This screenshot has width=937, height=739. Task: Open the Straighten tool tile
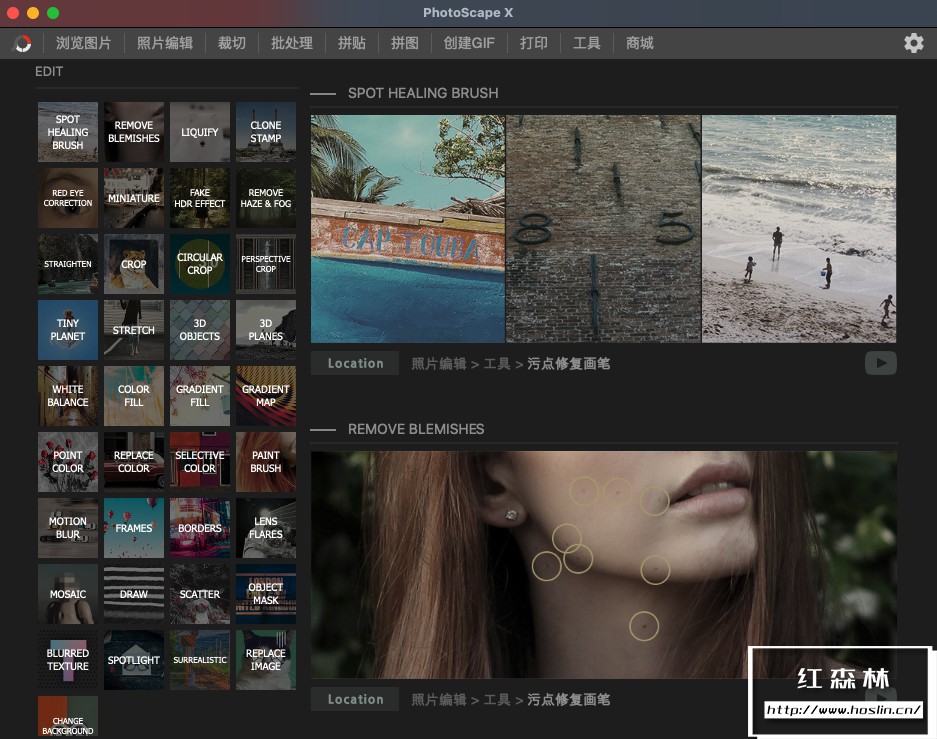(68, 263)
